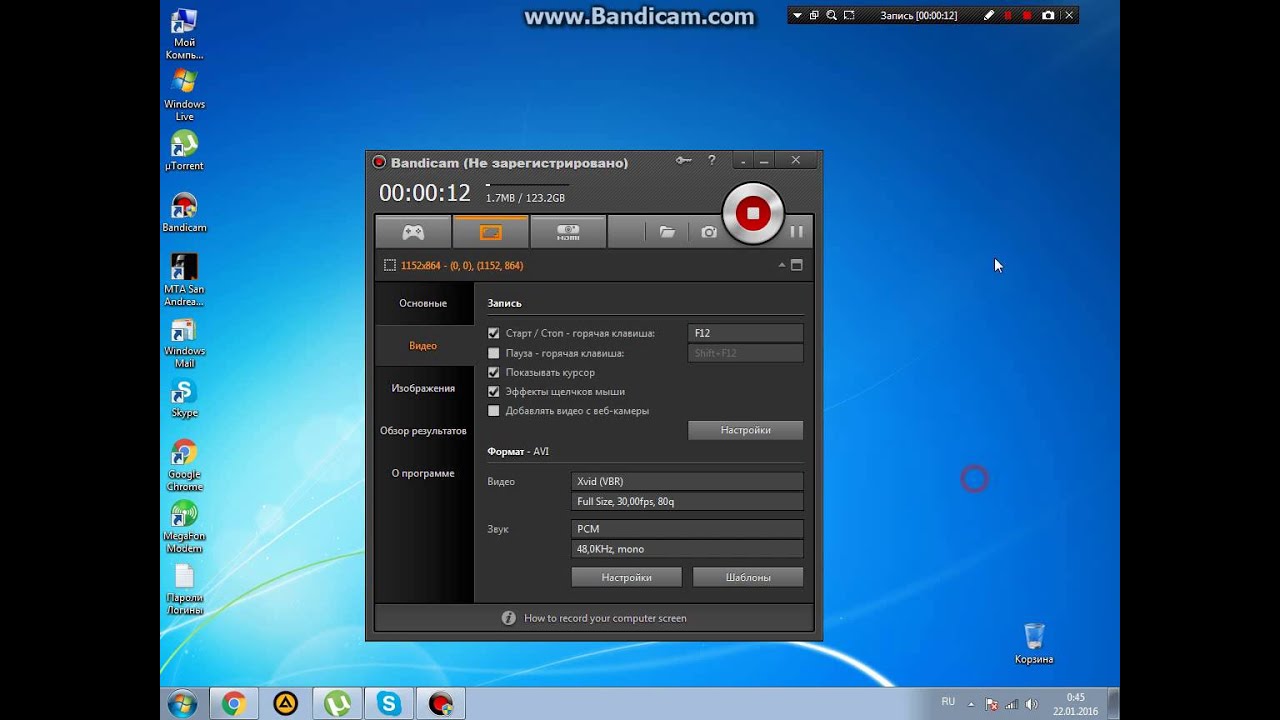Click the key (register) icon
Screen dimensions: 1280x720
[683, 160]
